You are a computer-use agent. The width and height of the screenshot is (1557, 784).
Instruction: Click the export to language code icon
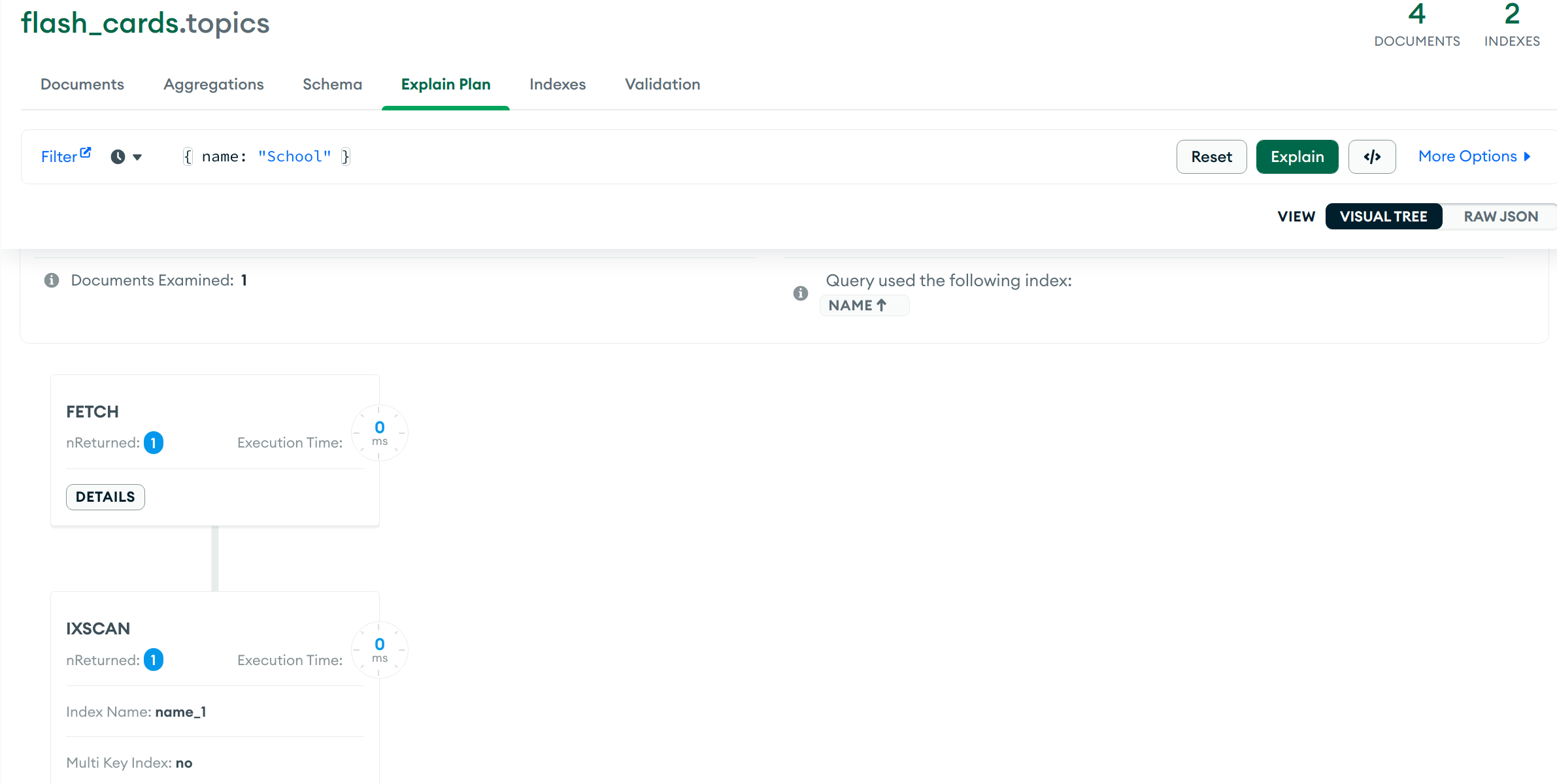point(1372,157)
